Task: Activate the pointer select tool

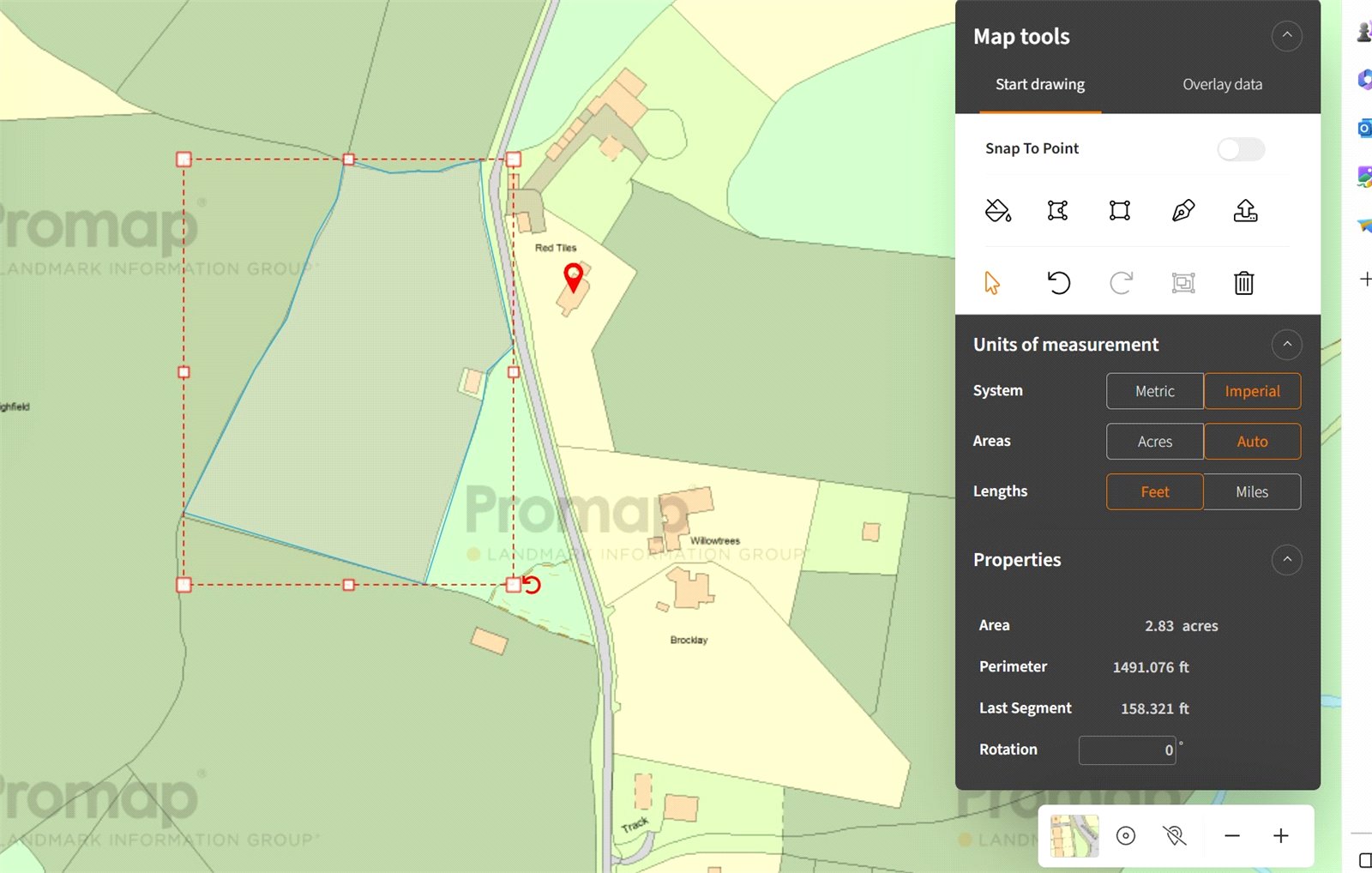Action: [x=992, y=283]
